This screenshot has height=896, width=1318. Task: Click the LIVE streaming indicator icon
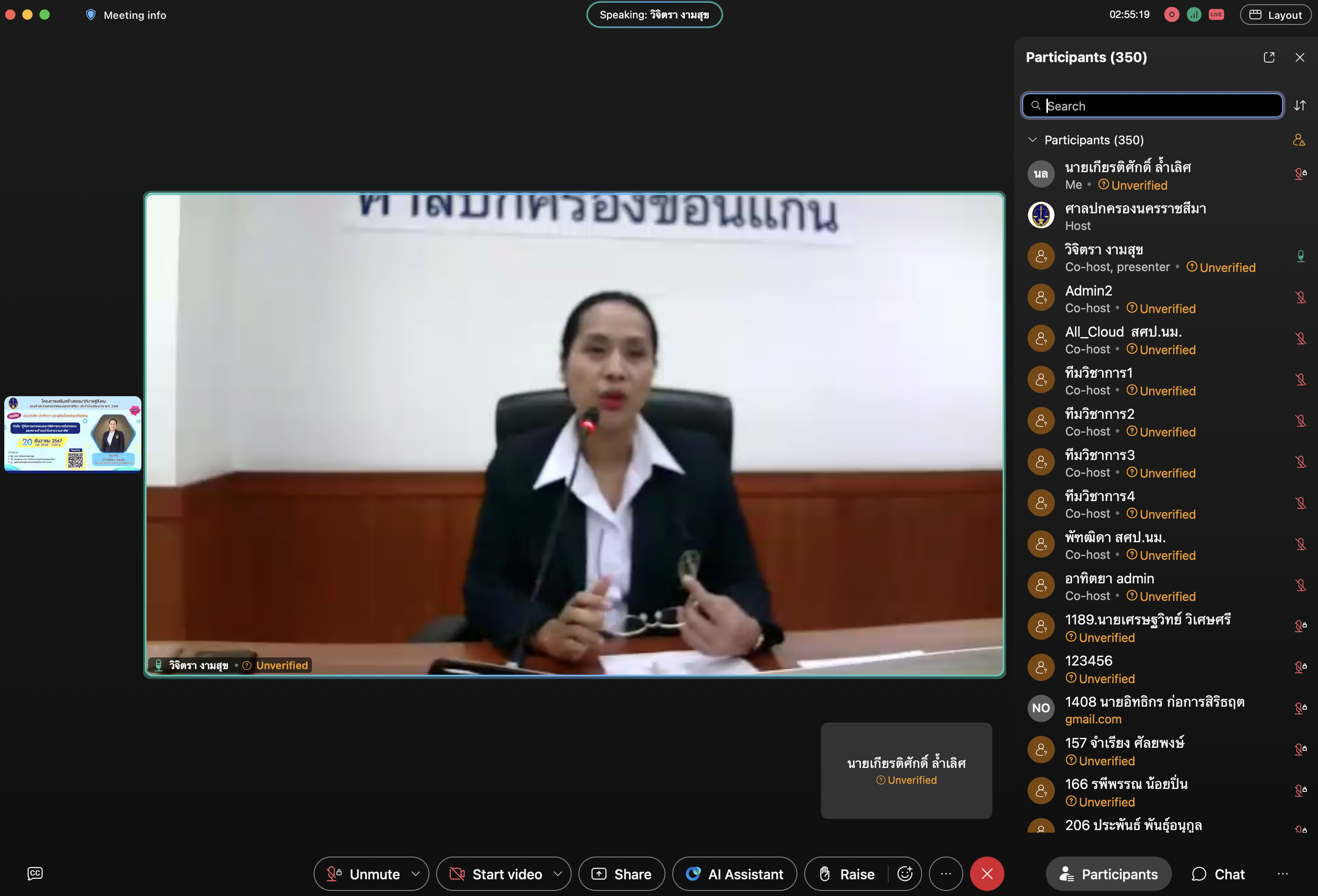click(x=1216, y=15)
